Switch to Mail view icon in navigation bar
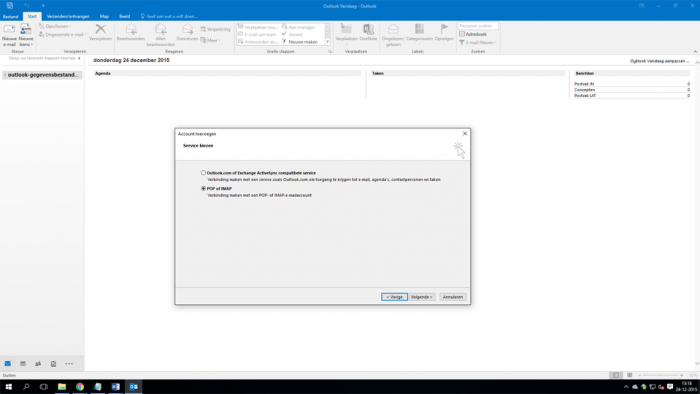 (8, 364)
